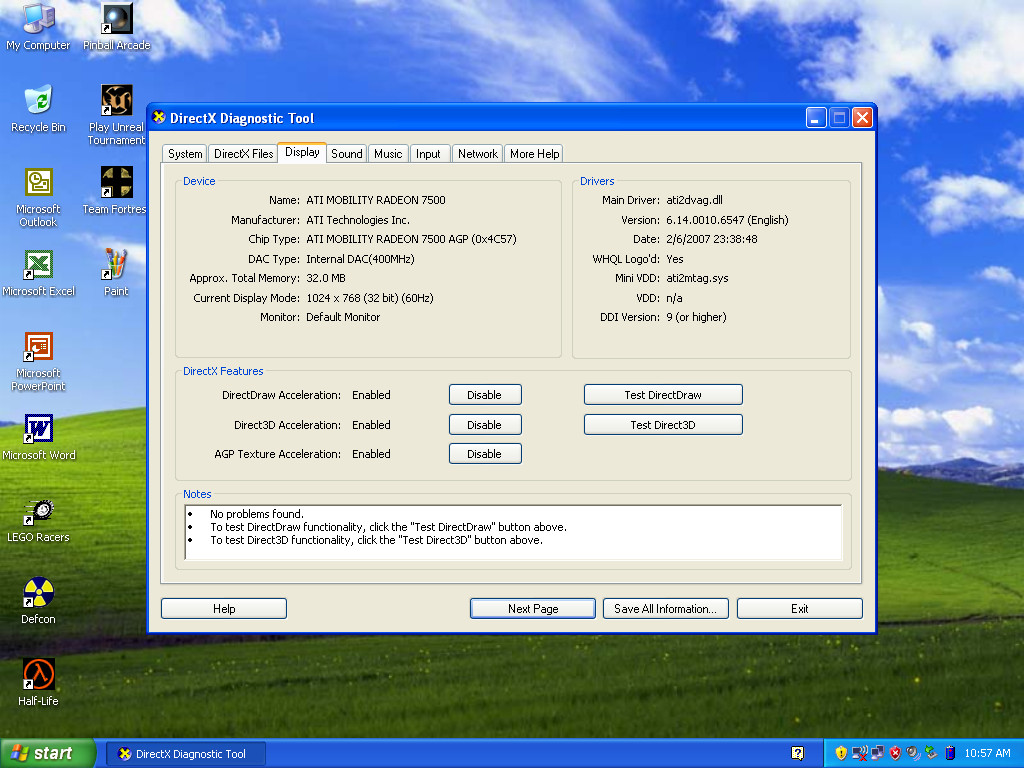
Task: Click the Safely Remove Hardware tray icon
Action: coord(931,753)
